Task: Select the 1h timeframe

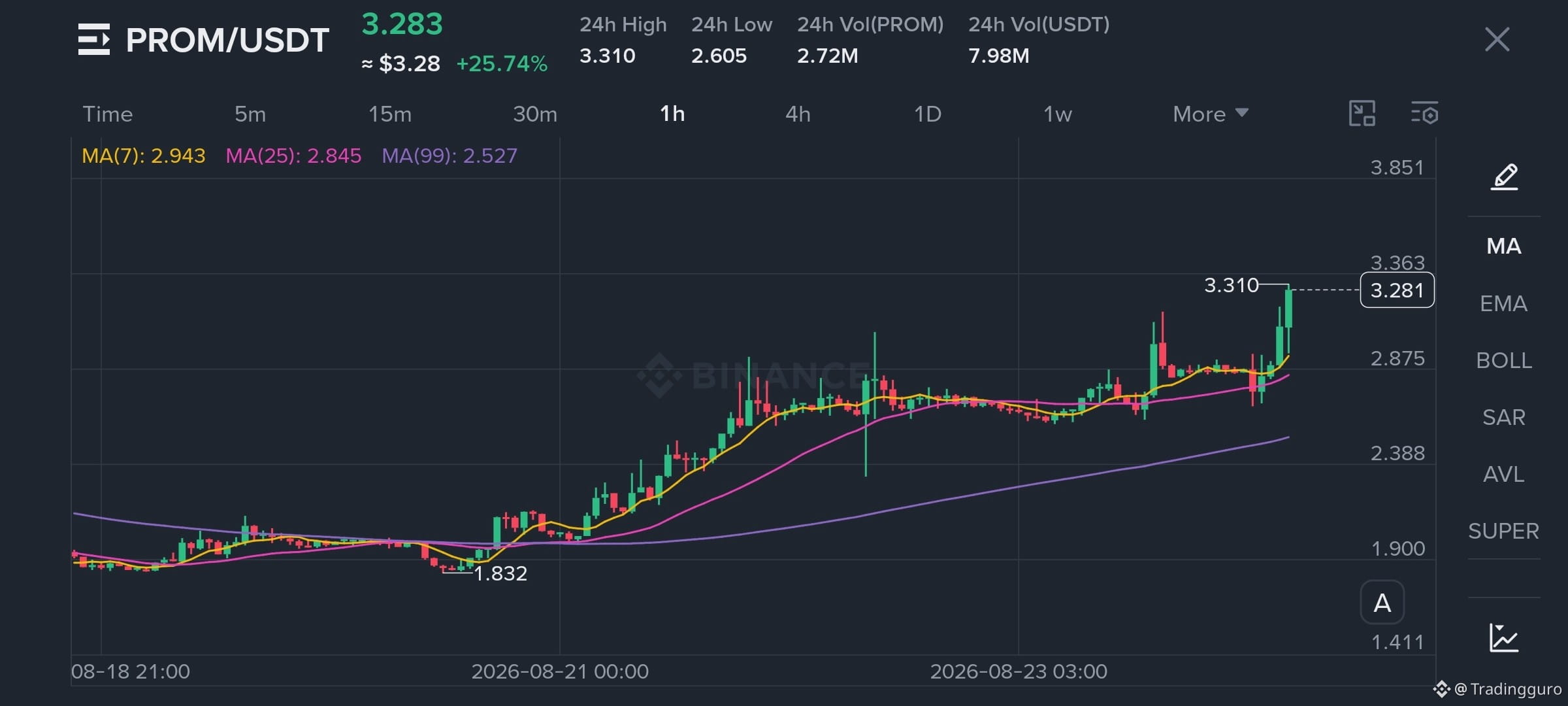Action: click(672, 114)
